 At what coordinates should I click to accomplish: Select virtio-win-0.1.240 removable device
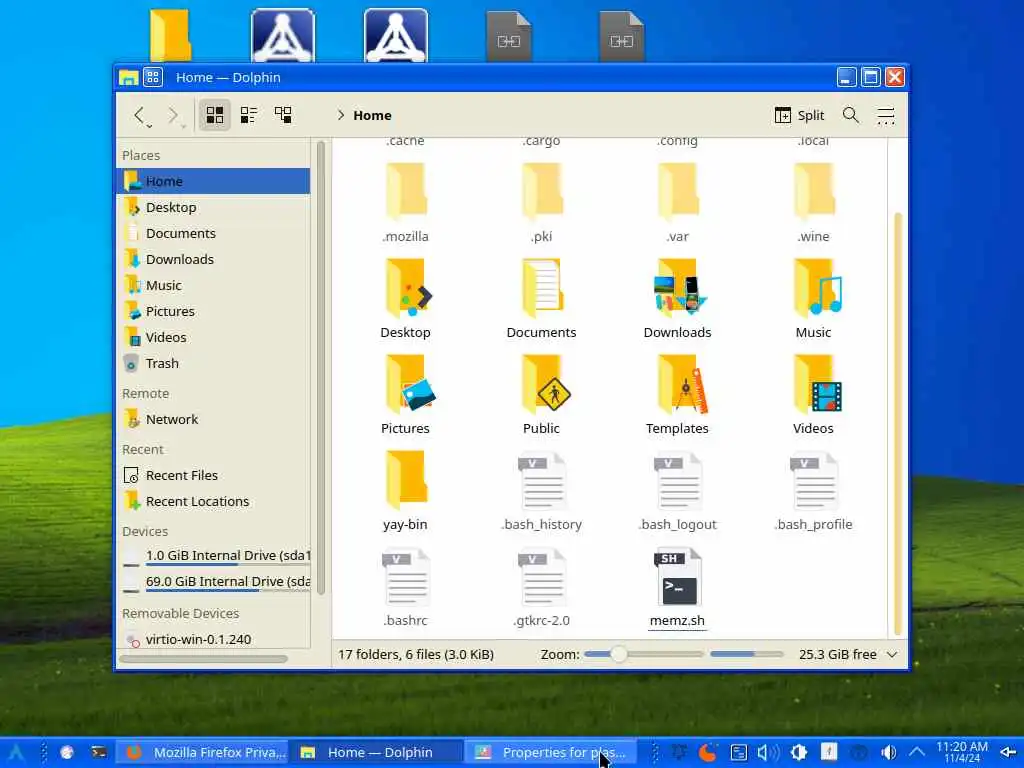(214, 639)
